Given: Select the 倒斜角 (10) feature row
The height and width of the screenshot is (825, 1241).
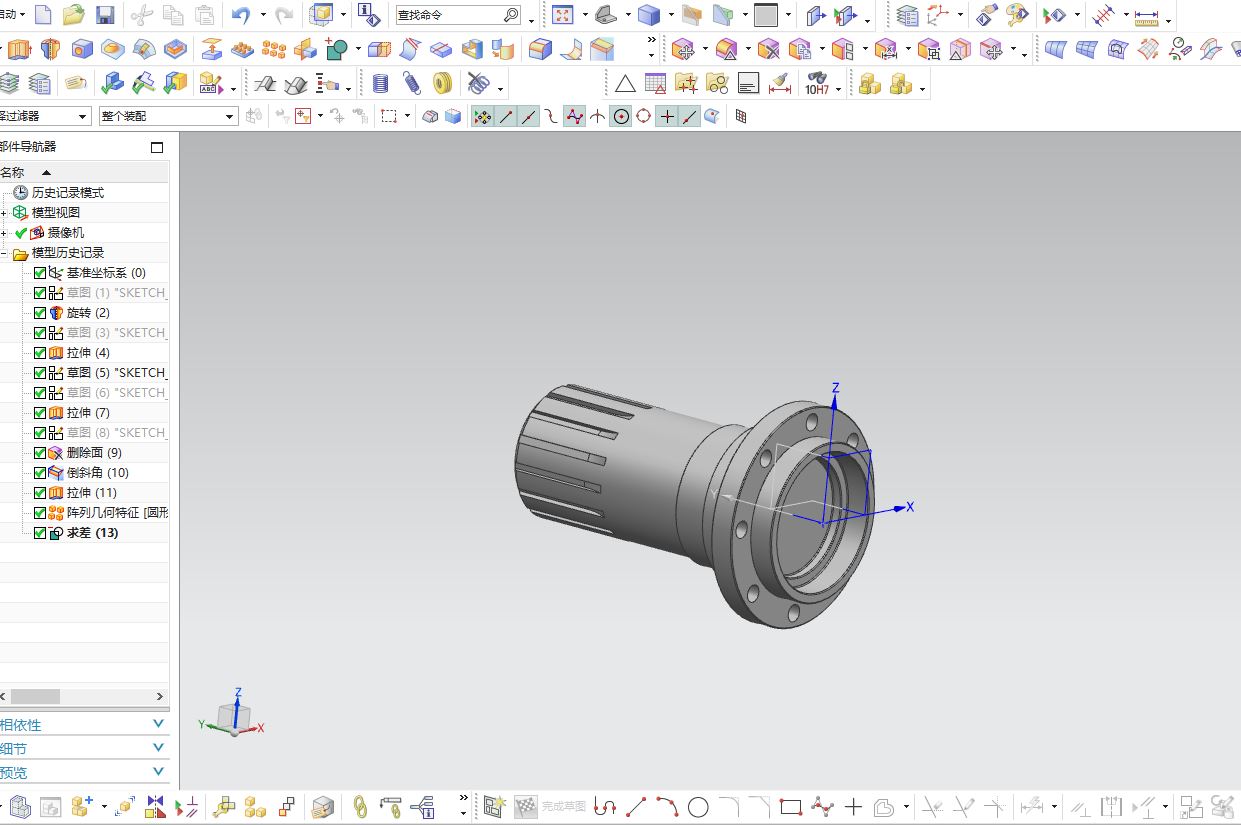Looking at the screenshot, I should tap(98, 473).
